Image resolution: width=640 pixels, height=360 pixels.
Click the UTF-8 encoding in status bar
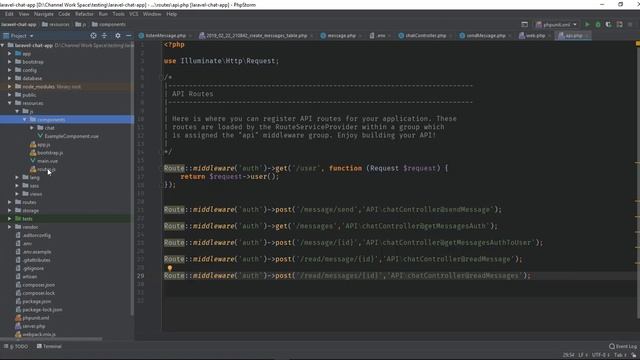point(600,355)
